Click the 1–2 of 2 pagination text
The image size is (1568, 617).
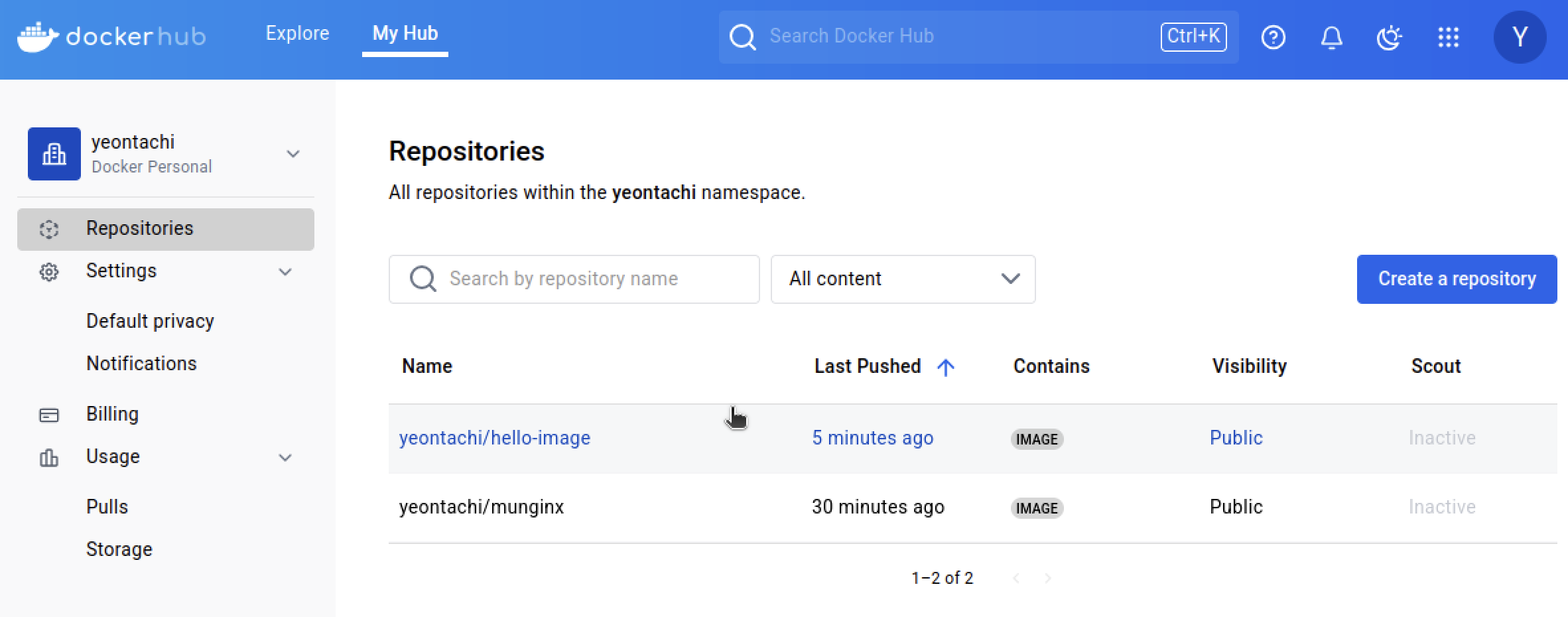(x=943, y=578)
